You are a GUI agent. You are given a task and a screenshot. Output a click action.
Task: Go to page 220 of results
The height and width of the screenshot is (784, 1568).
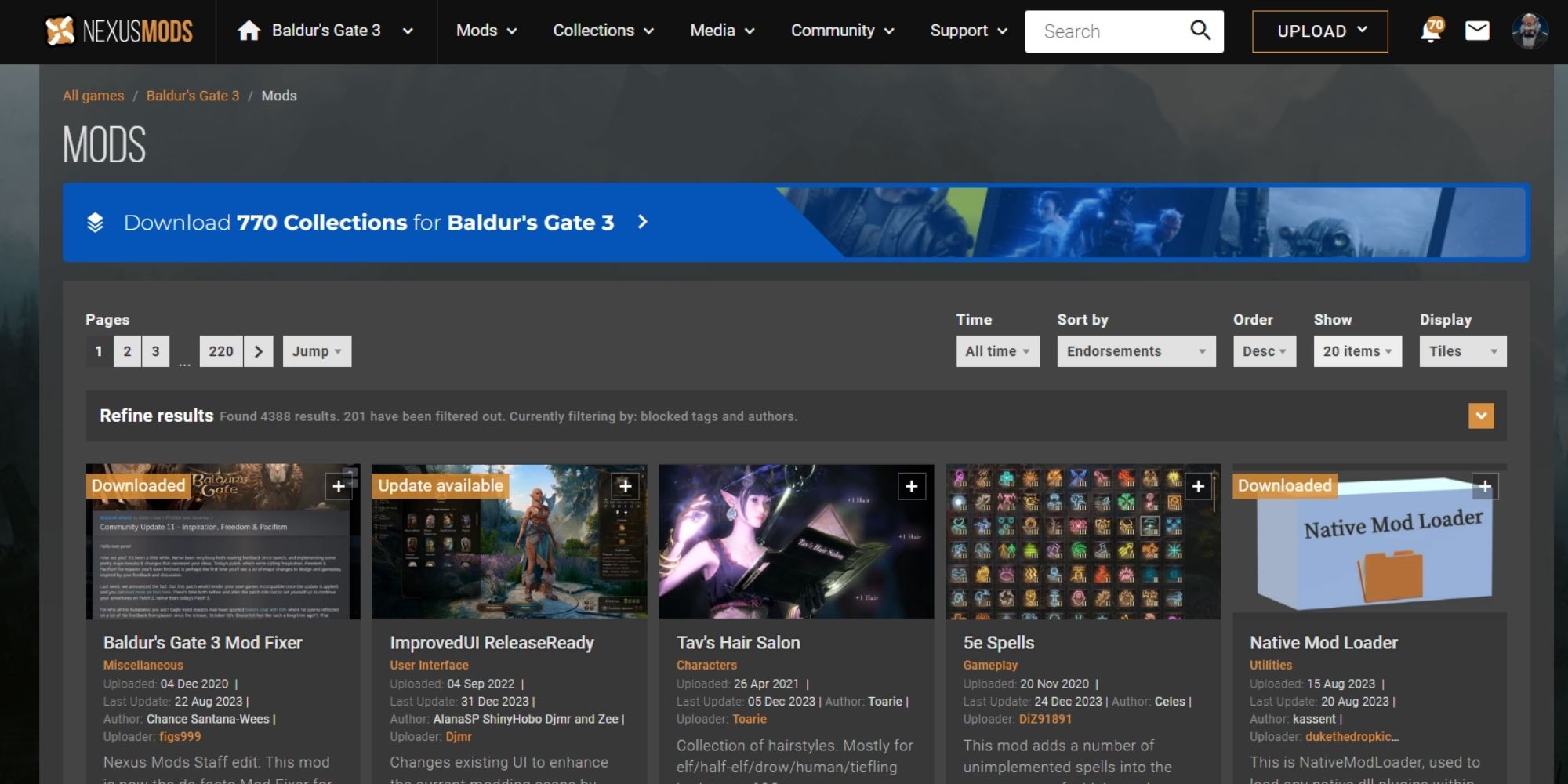point(220,351)
